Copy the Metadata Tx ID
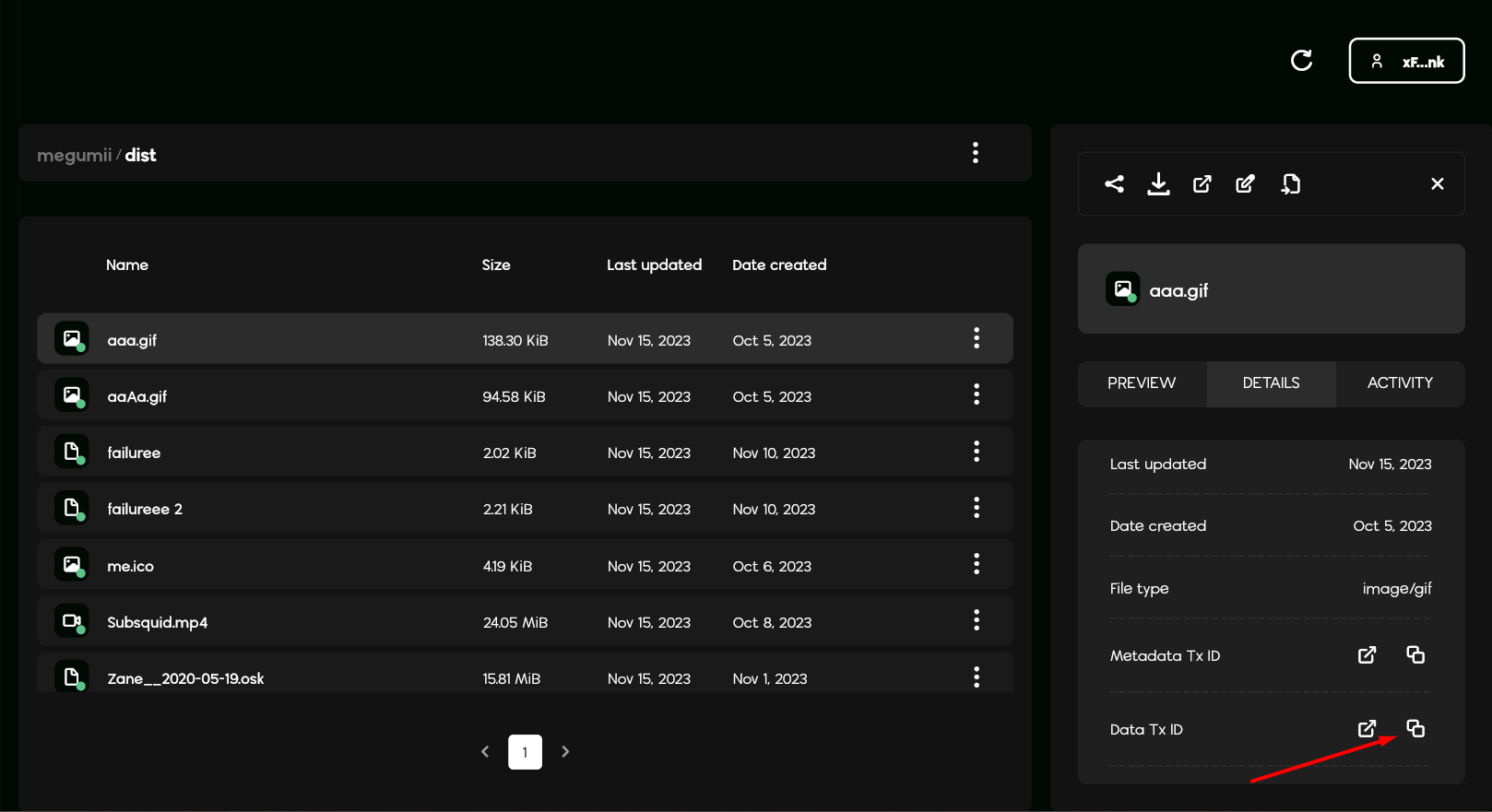This screenshot has width=1492, height=812. tap(1415, 655)
